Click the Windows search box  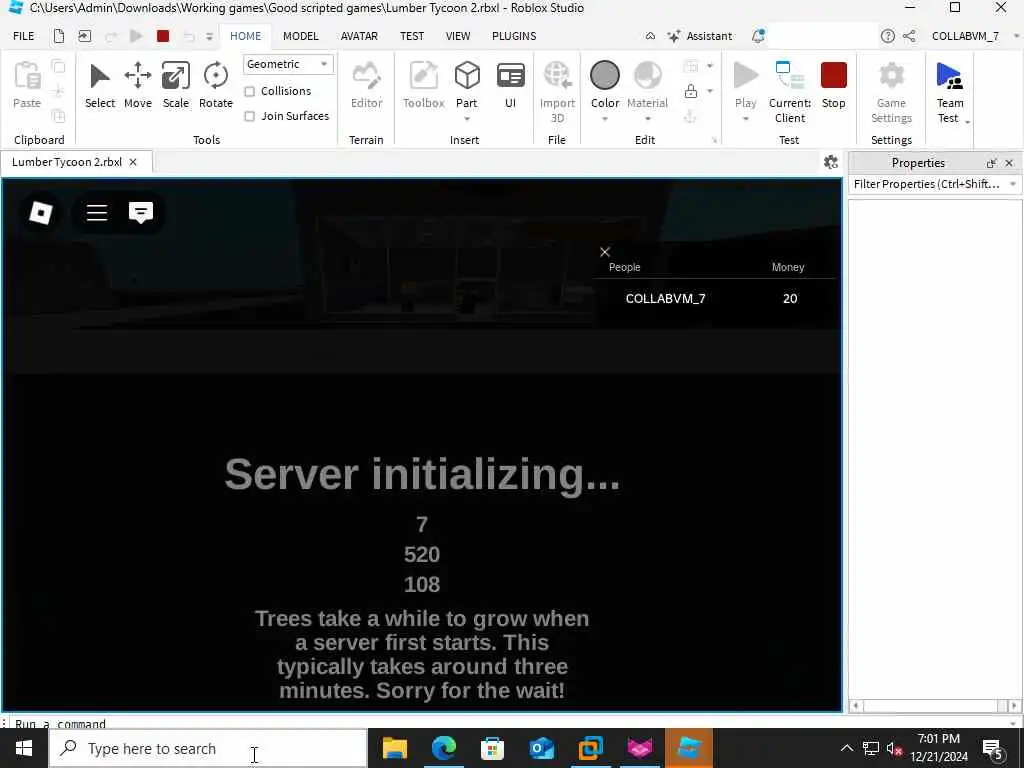coord(208,748)
